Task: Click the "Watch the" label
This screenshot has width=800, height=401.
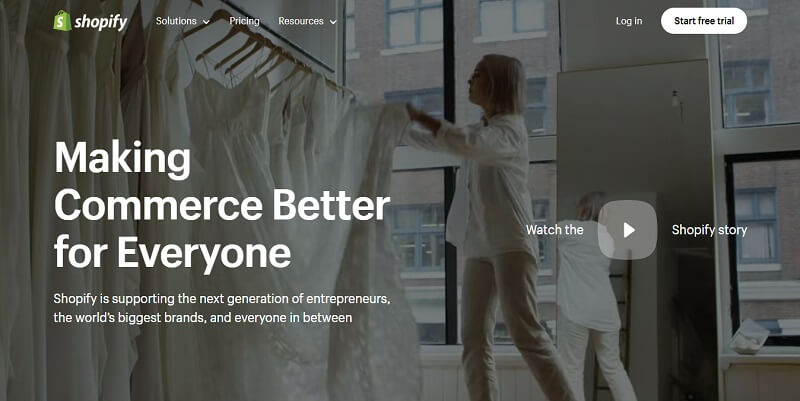Action: point(555,230)
